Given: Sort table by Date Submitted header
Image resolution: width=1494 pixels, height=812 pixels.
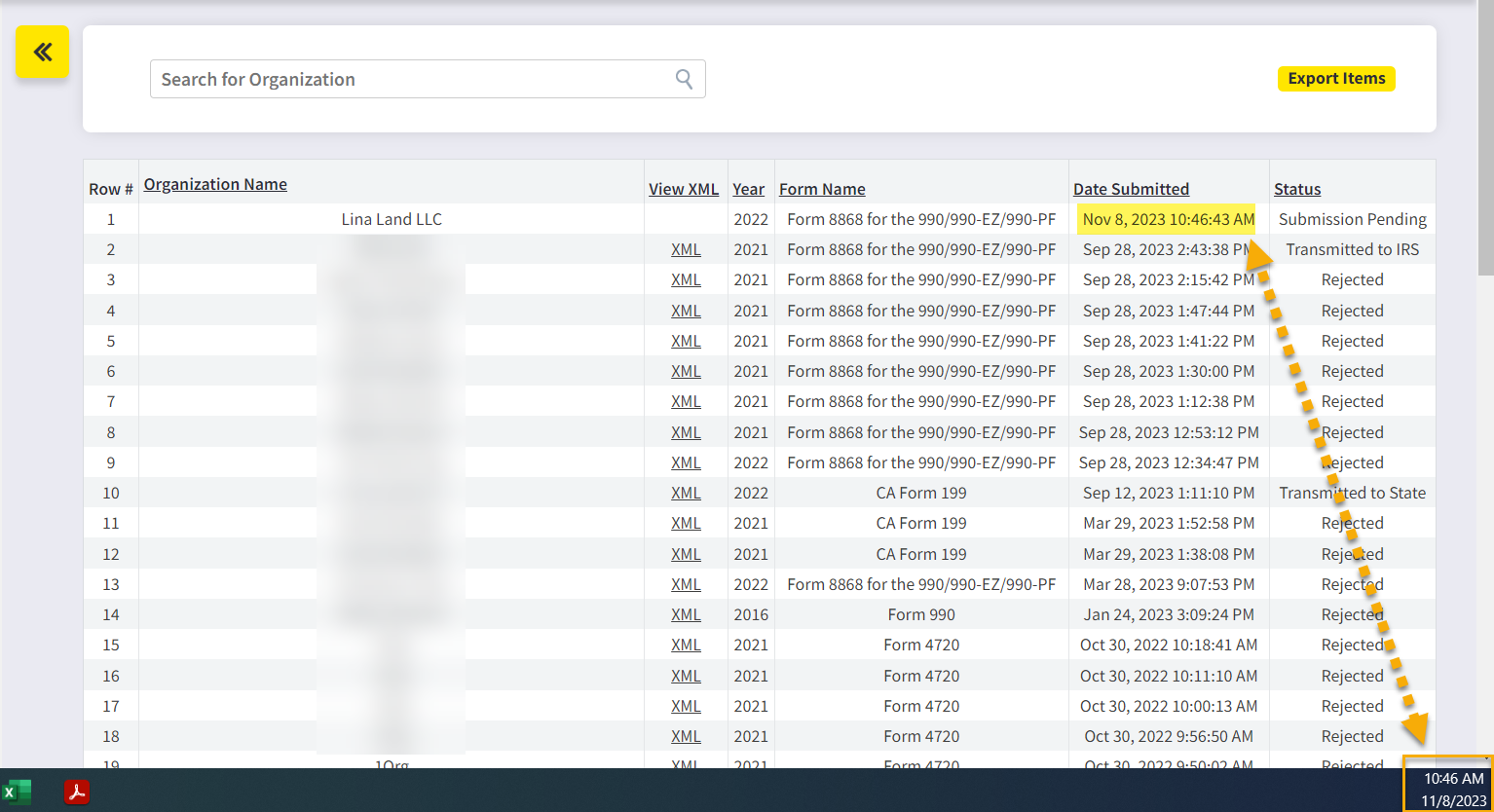Looking at the screenshot, I should (x=1131, y=189).
